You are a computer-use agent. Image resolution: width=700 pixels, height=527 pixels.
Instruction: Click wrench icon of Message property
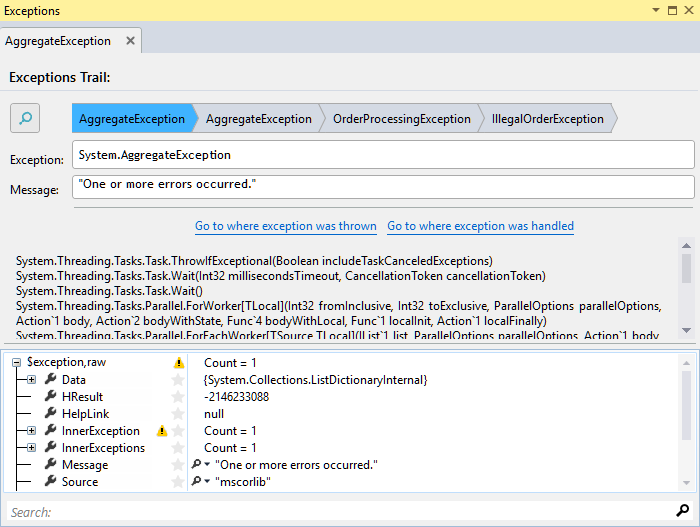tap(50, 464)
